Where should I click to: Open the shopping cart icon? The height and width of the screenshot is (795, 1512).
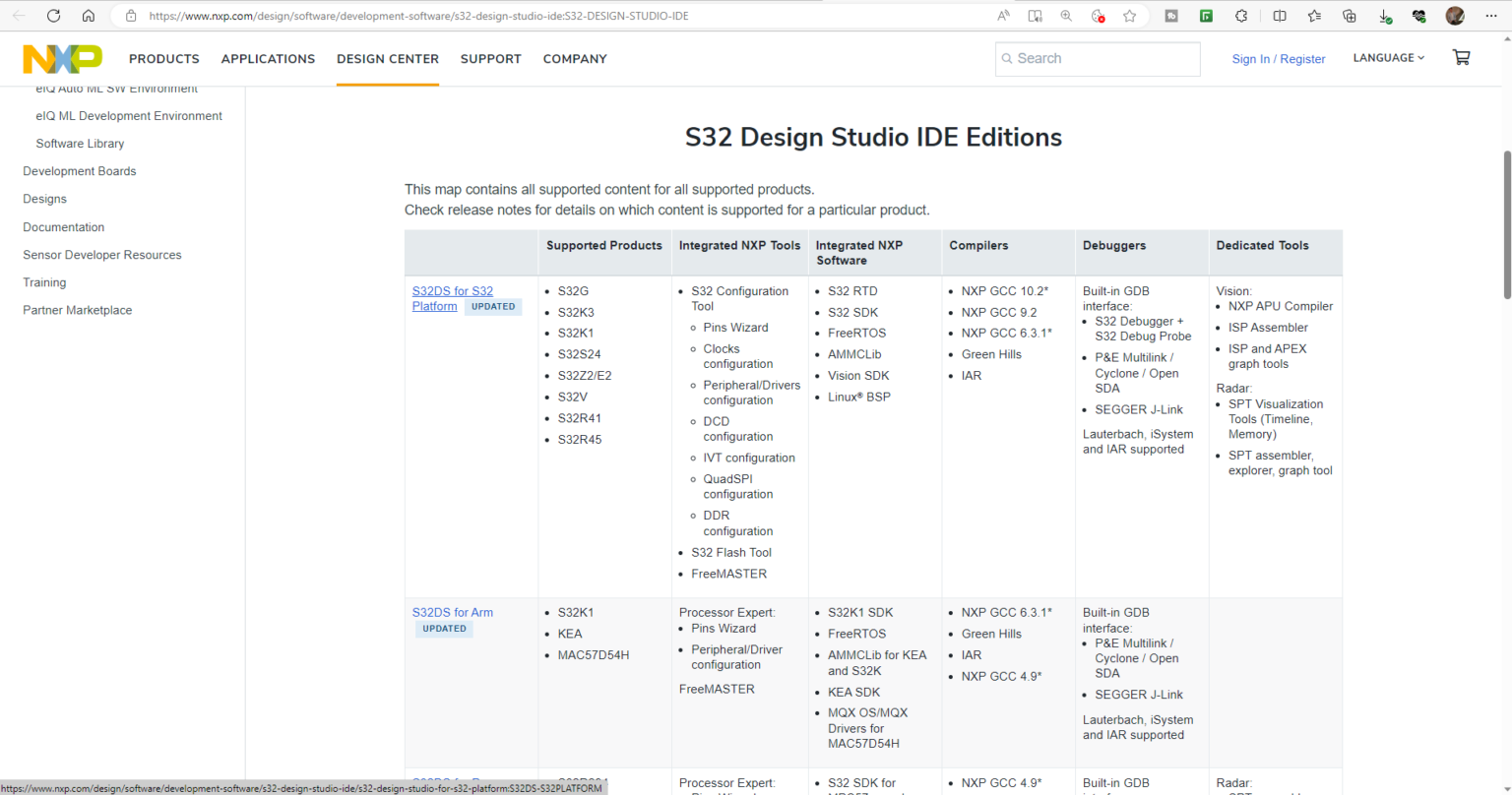click(1461, 58)
